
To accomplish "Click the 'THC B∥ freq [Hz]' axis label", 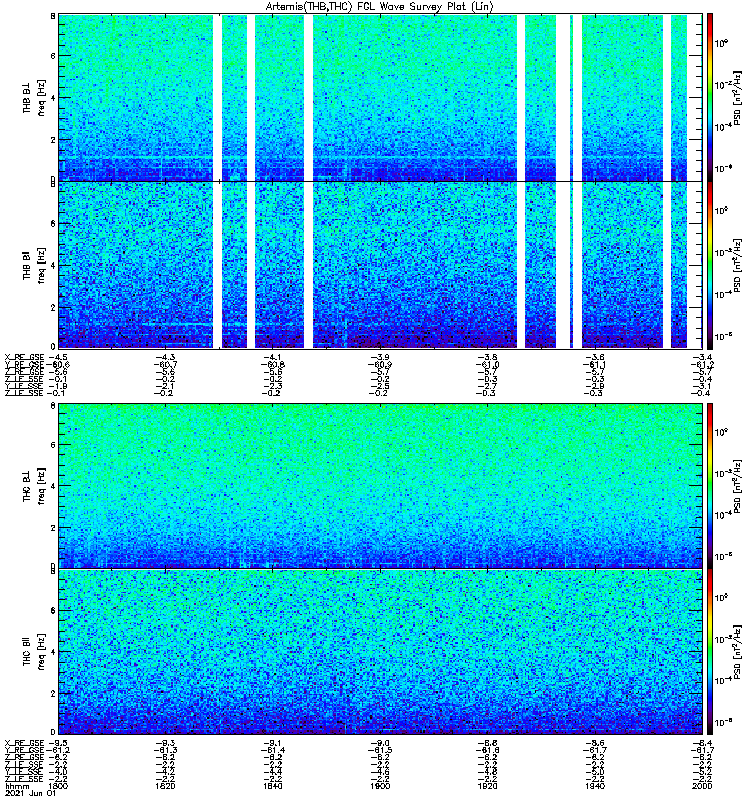I will [34, 652].
